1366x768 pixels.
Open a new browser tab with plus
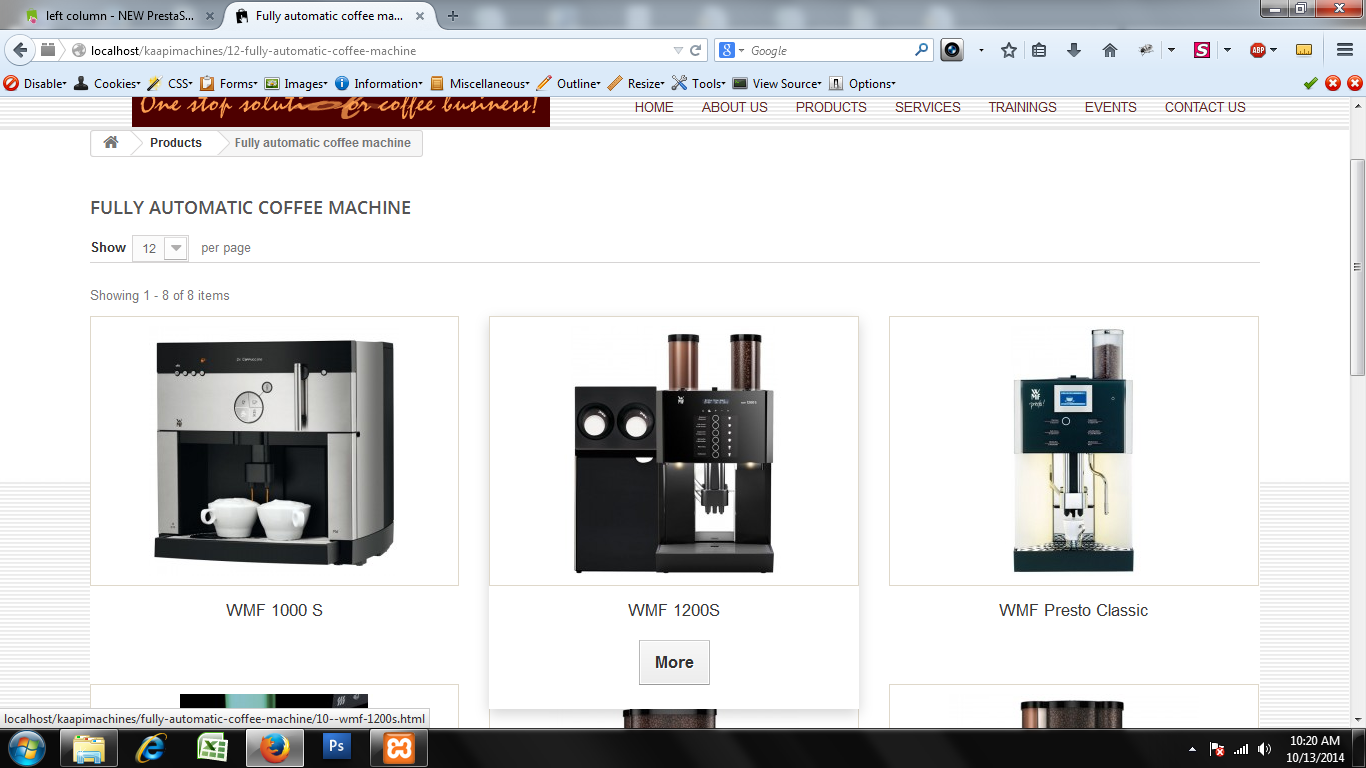453,16
